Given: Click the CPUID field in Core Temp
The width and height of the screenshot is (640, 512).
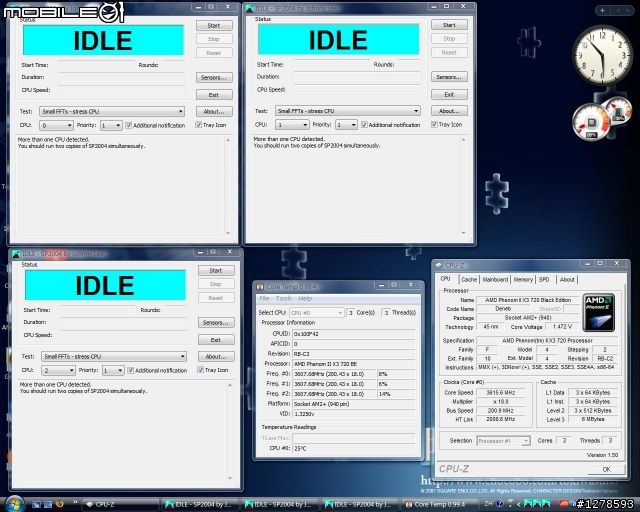Looking at the screenshot, I should point(353,334).
